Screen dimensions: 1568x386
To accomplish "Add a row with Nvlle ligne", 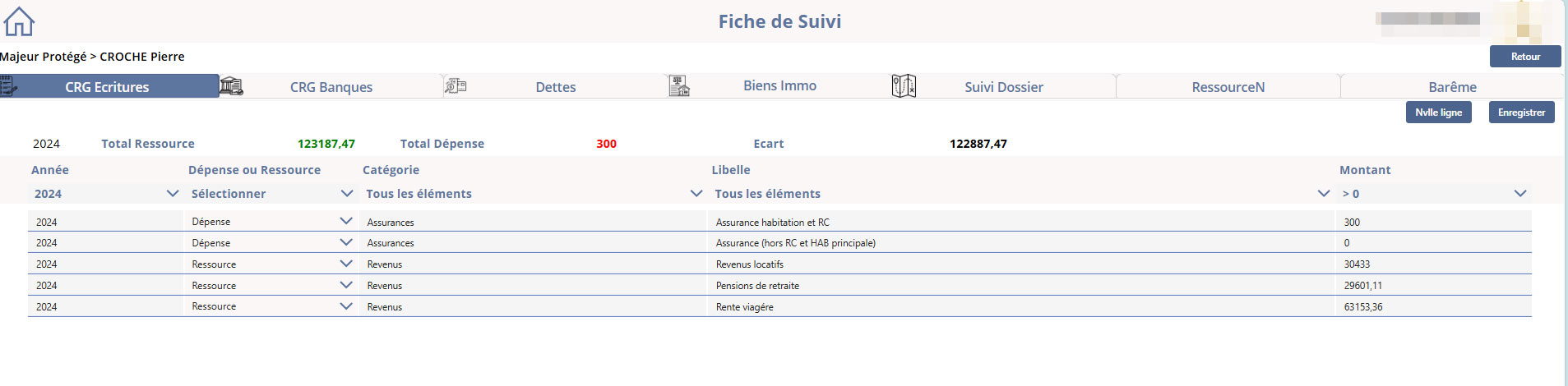I will pos(1439,112).
